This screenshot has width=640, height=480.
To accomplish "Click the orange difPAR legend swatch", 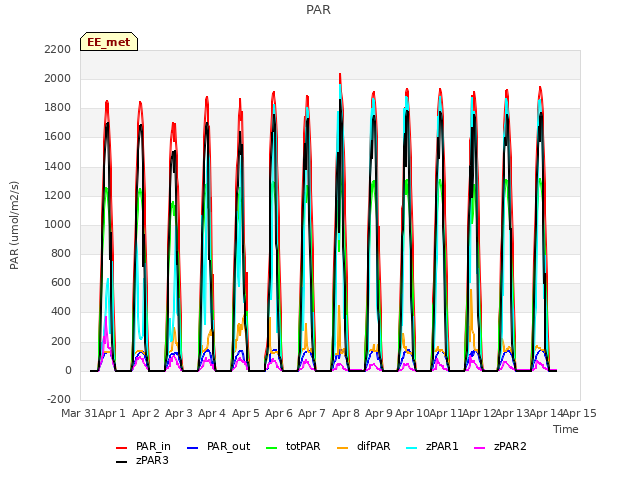I will coord(342,448).
